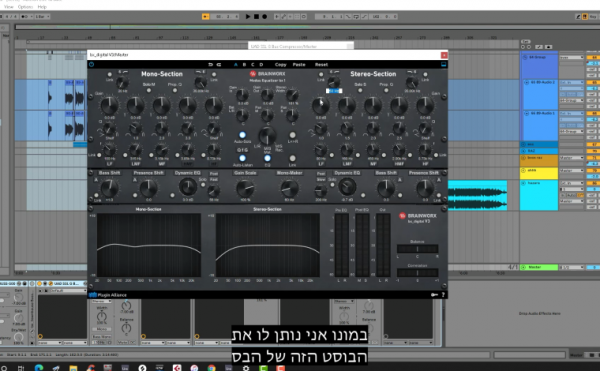600x371 pixels.
Task: Open the View menu
Action: 8,7
